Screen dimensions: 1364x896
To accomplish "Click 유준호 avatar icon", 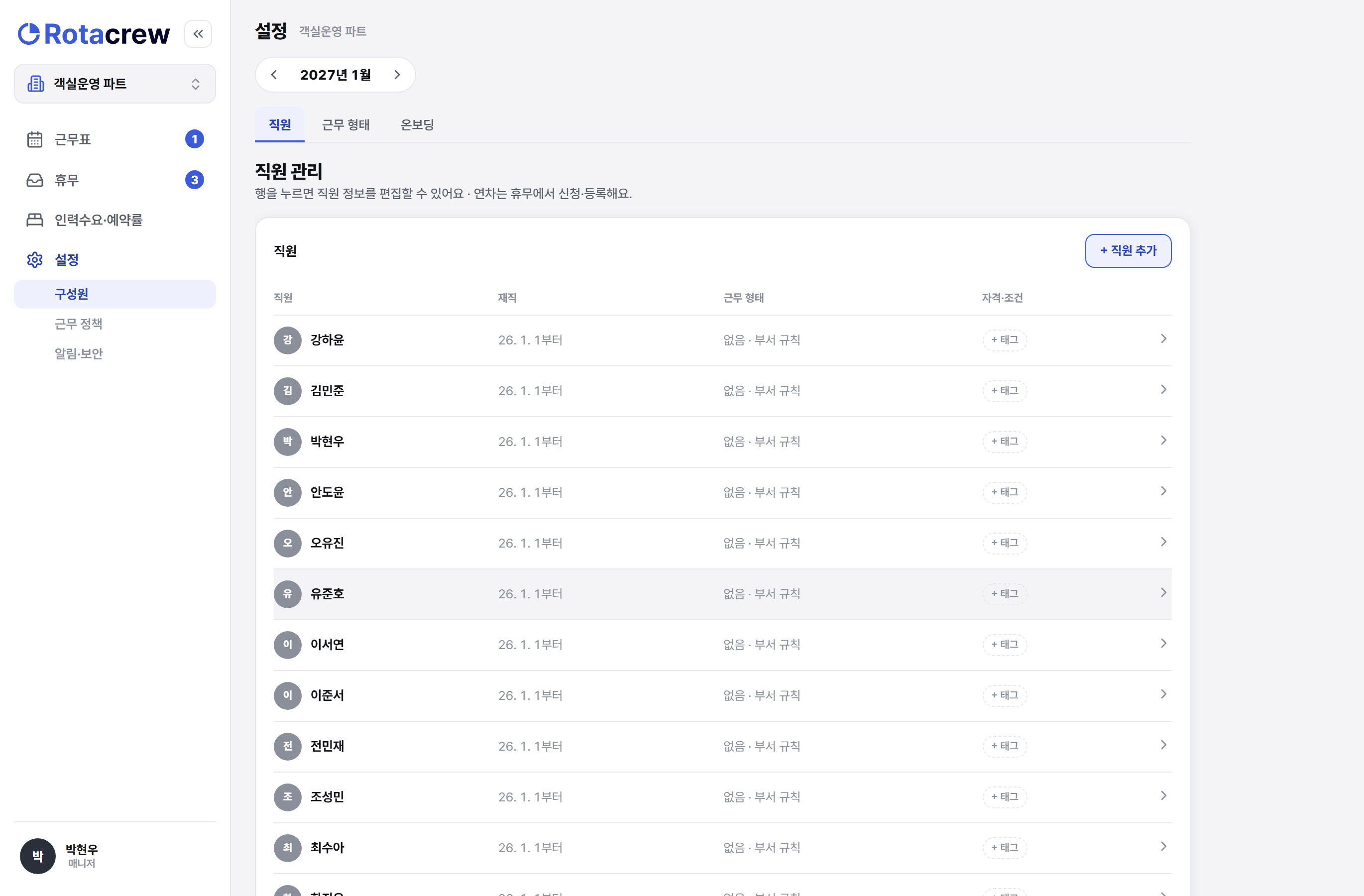I will click(x=288, y=593).
